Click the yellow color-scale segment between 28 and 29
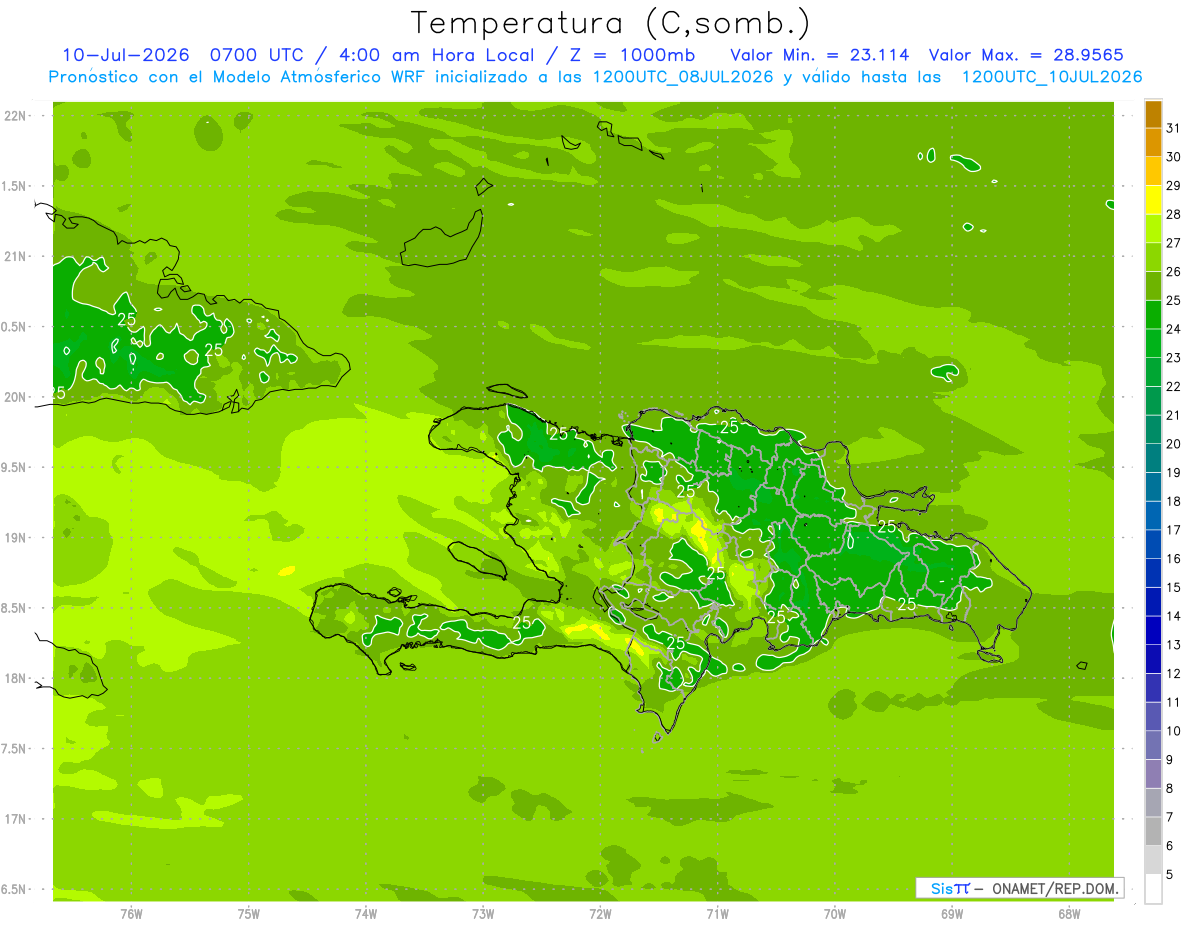The image size is (1200, 927). coord(1153,201)
